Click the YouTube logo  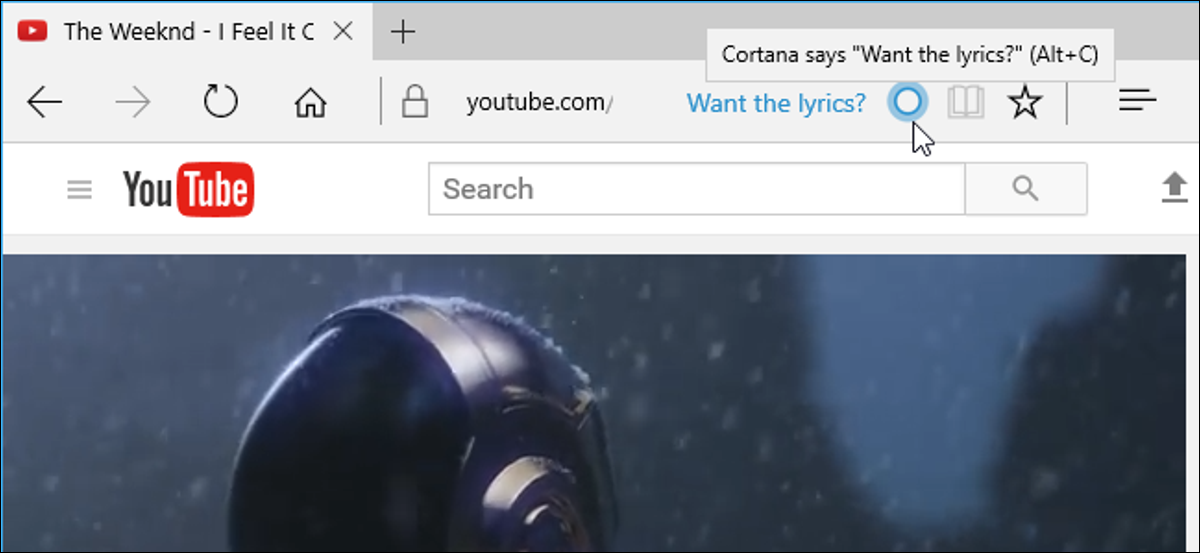point(188,189)
